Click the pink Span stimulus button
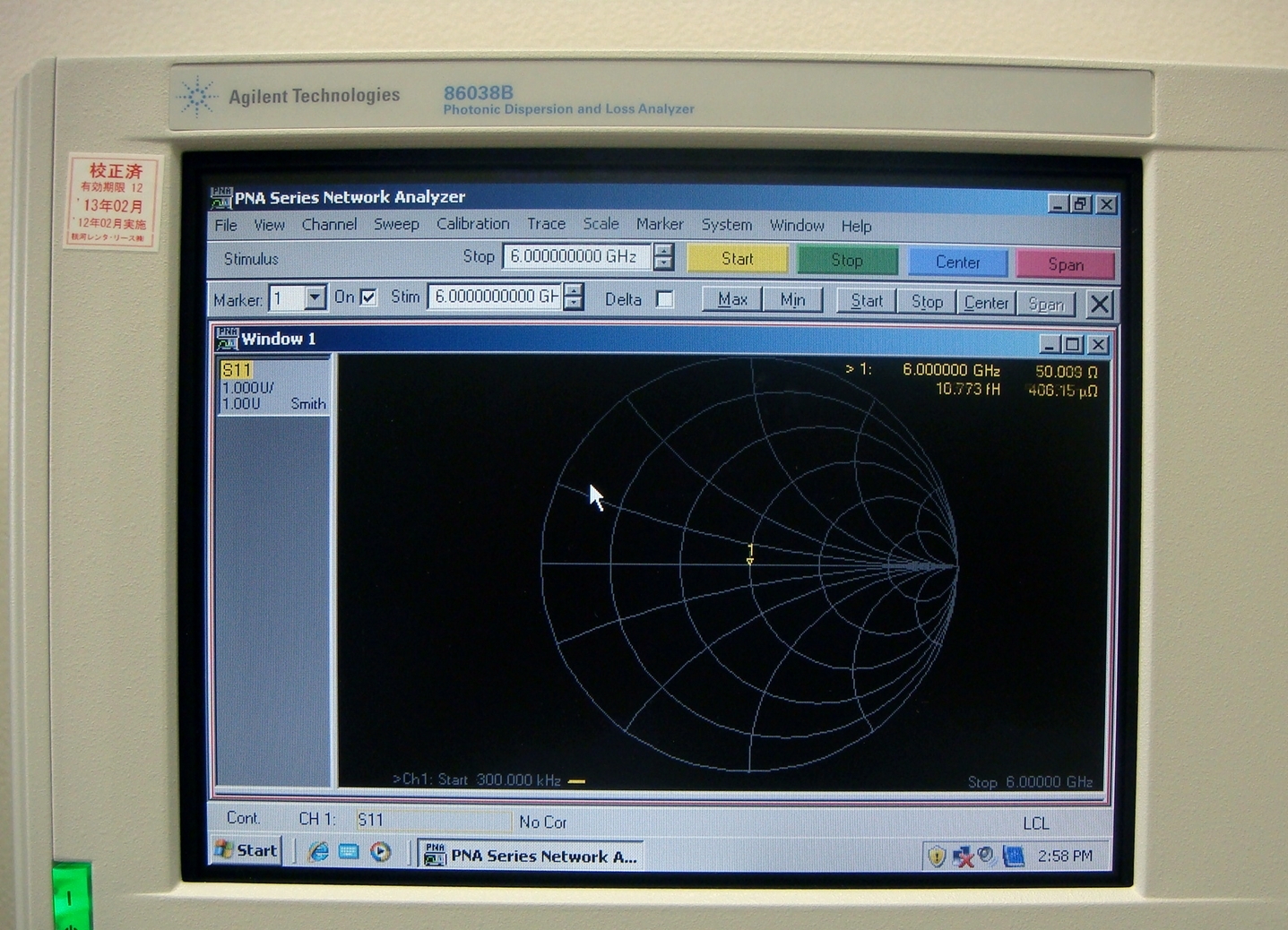Image resolution: width=1288 pixels, height=930 pixels. 1066,264
